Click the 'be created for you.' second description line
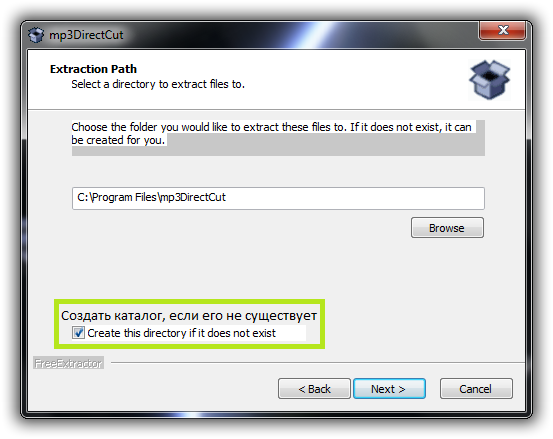This screenshot has height=439, width=553. [x=118, y=140]
